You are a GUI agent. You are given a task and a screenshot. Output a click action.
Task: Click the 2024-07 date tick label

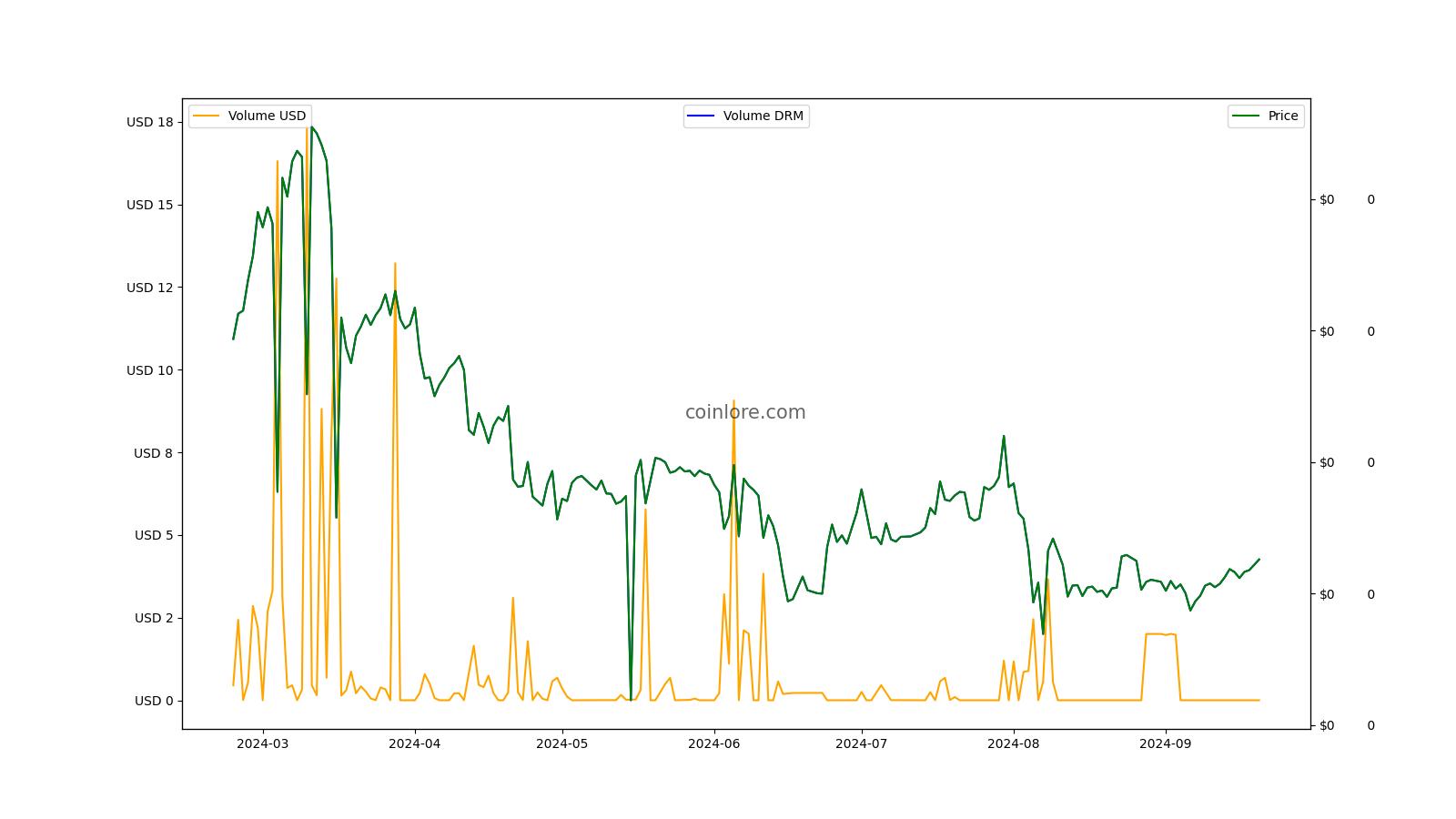(862, 743)
